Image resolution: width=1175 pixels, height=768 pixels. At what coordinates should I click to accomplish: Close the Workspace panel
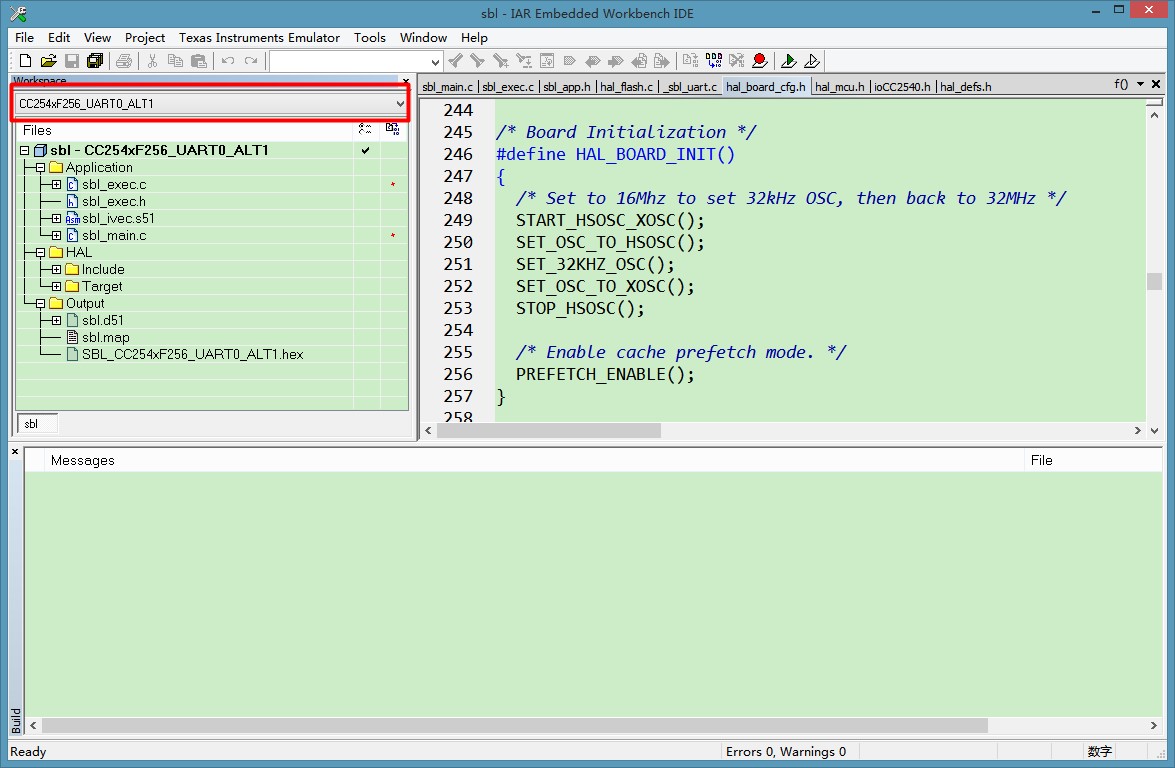(405, 81)
